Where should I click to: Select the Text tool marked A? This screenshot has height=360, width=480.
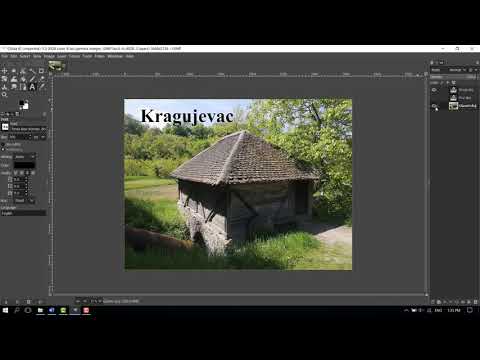(x=32, y=87)
